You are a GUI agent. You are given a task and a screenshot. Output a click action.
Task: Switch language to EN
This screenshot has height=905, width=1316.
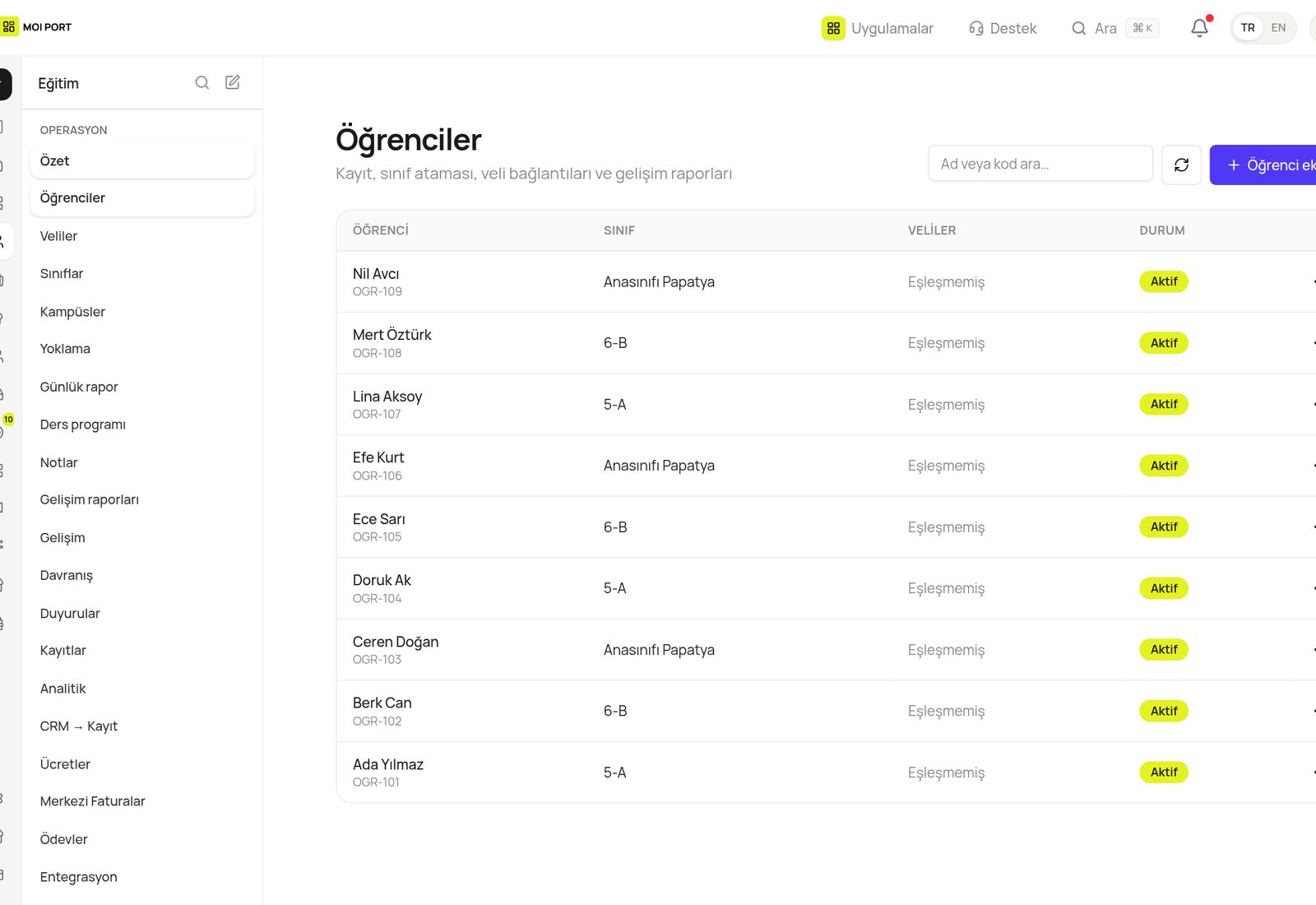pyautogui.click(x=1278, y=28)
